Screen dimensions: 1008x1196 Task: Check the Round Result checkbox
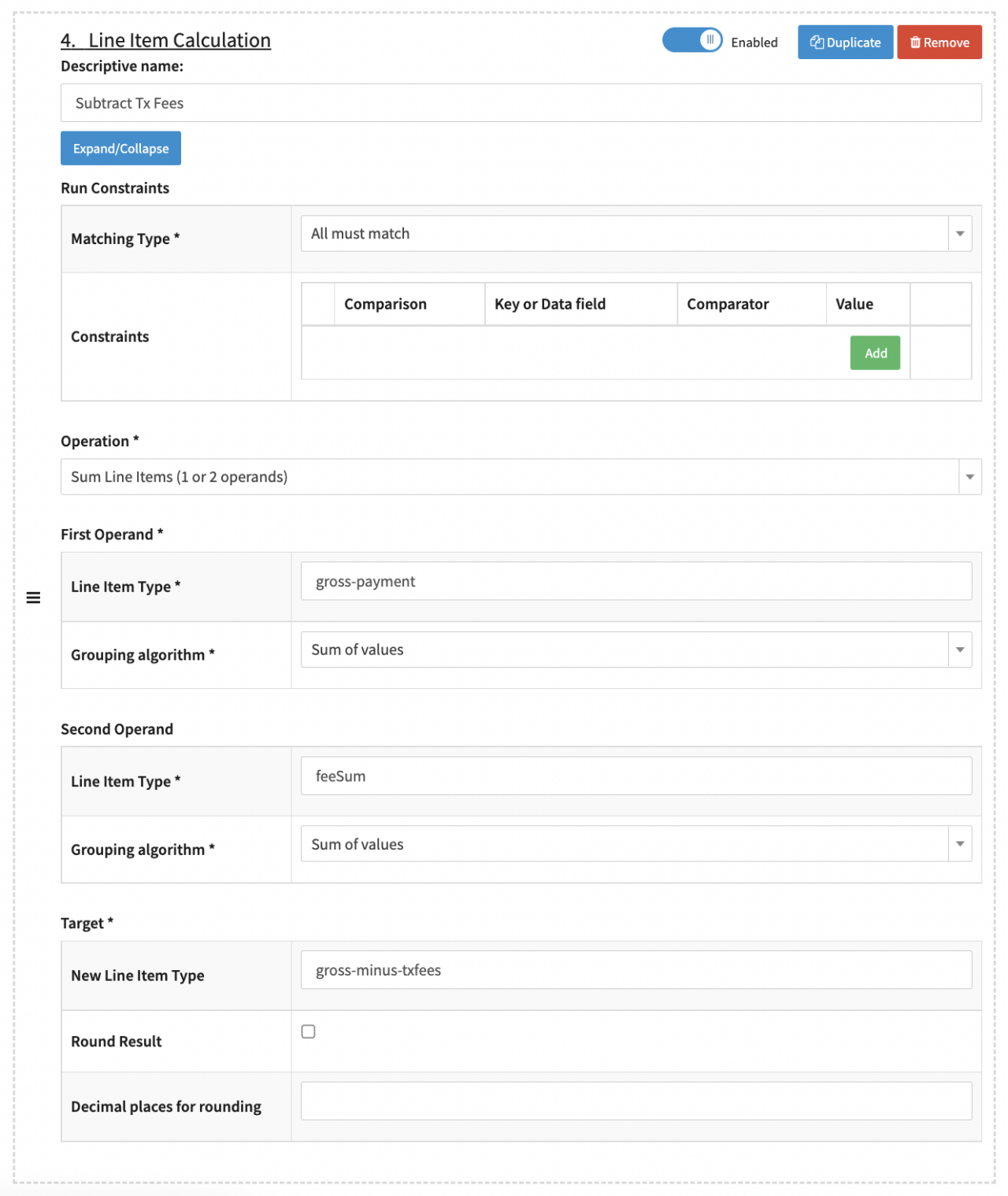[309, 1031]
